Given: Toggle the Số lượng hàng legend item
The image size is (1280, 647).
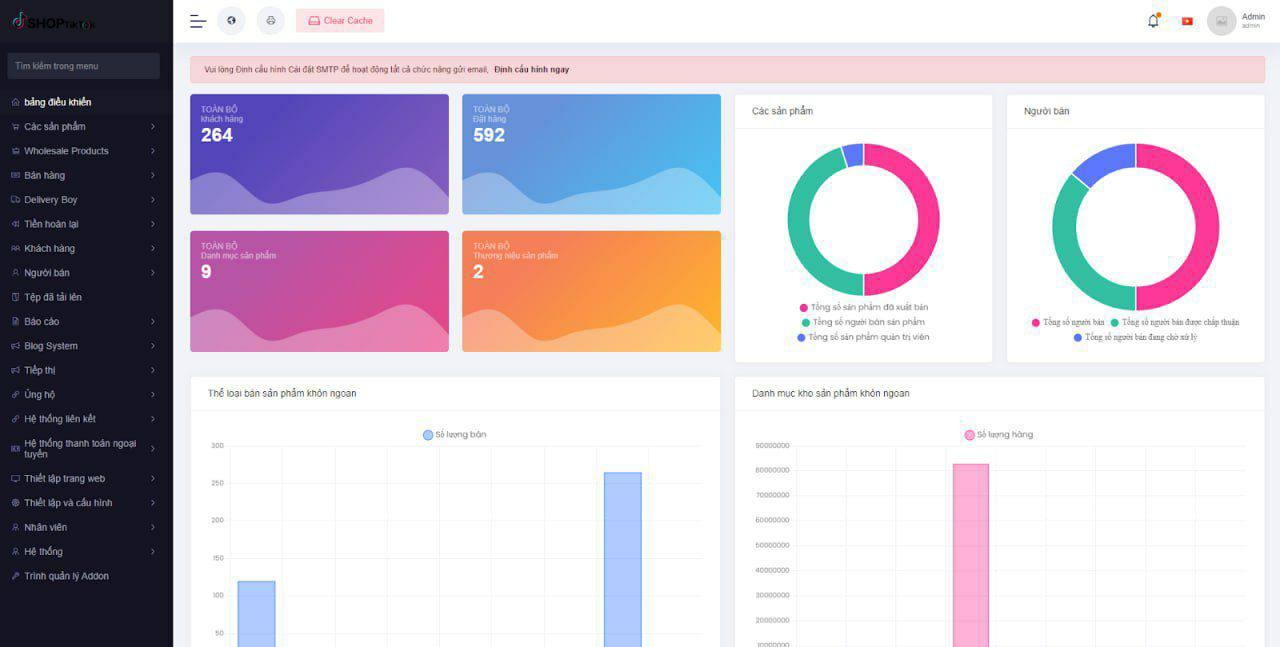Looking at the screenshot, I should (999, 435).
